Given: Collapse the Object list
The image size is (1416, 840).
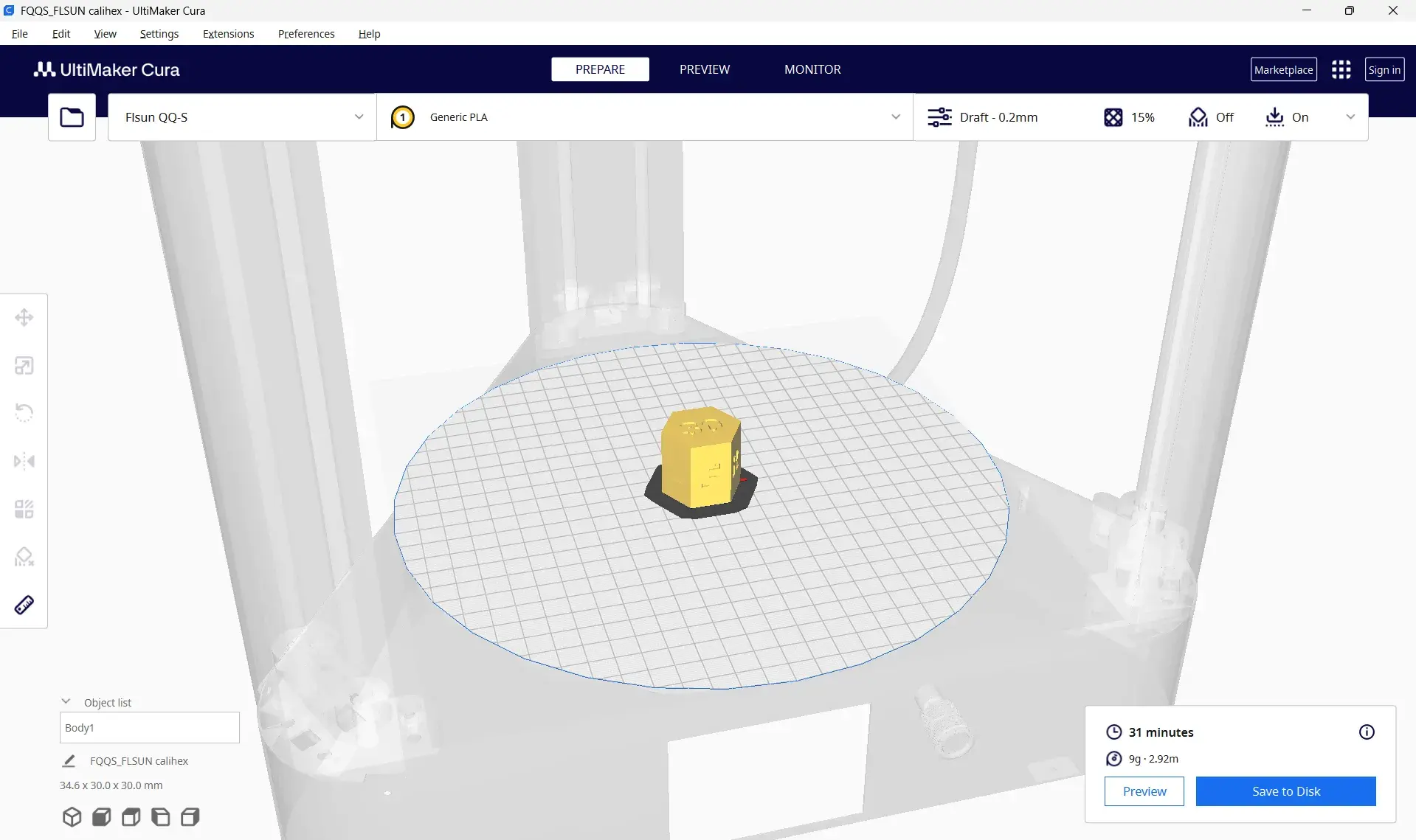Looking at the screenshot, I should 66,701.
